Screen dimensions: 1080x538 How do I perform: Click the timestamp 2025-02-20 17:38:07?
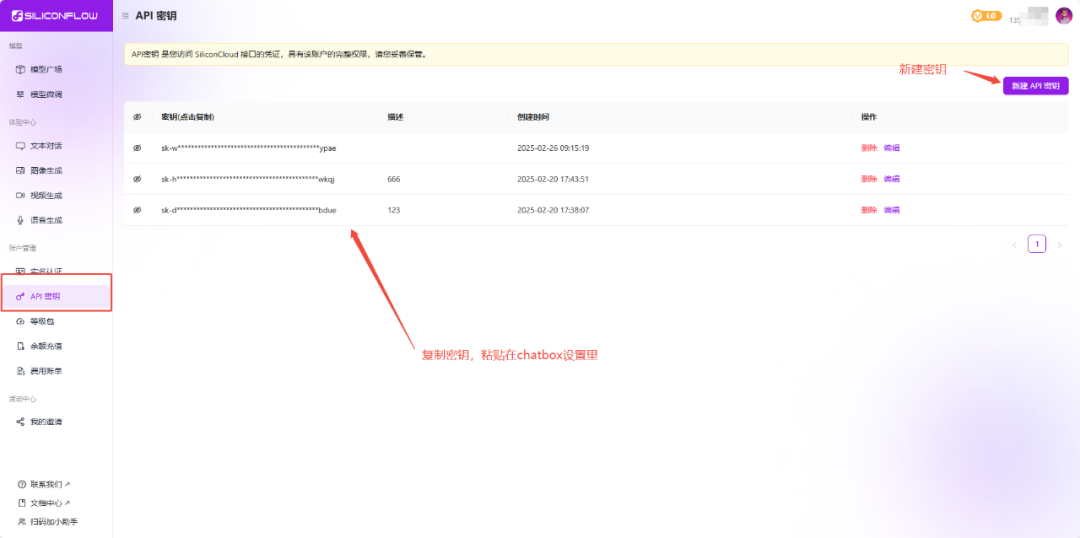(x=553, y=210)
